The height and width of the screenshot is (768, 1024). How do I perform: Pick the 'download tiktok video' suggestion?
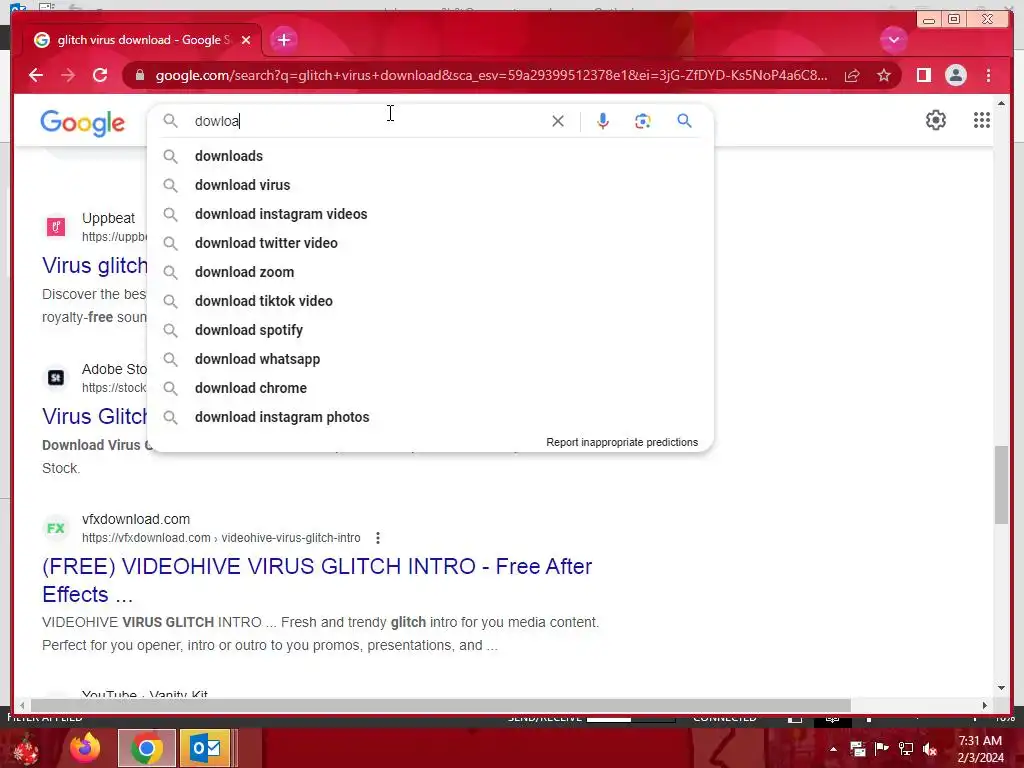[431, 301]
